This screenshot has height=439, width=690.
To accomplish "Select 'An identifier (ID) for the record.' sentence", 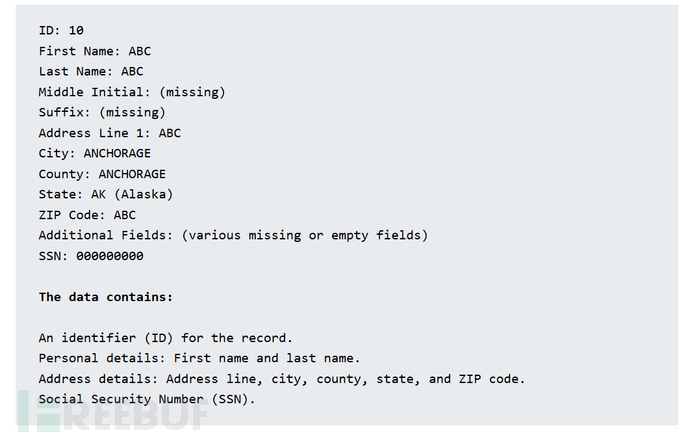I will coord(164,338).
